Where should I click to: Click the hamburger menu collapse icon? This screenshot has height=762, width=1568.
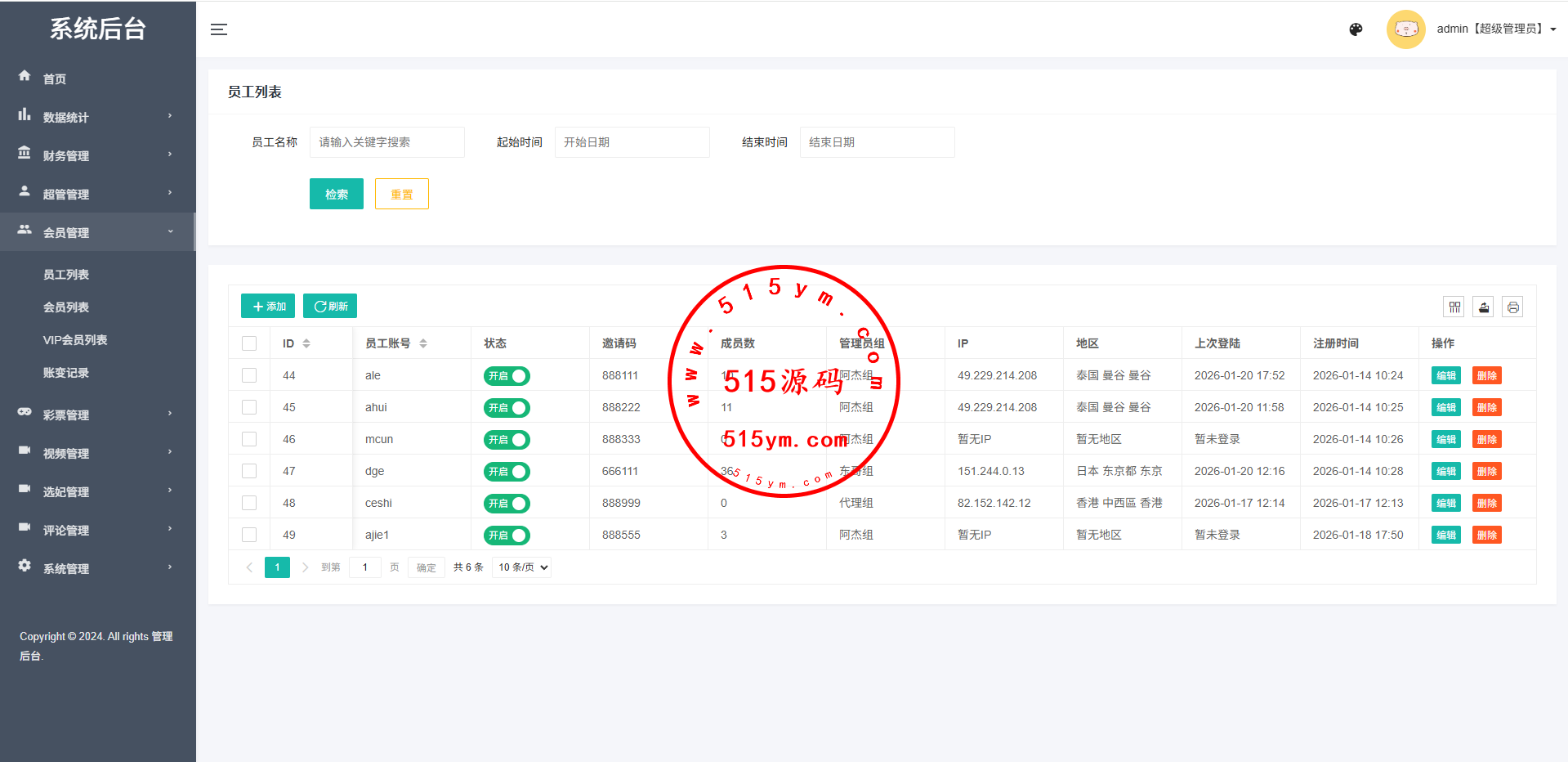(x=219, y=29)
